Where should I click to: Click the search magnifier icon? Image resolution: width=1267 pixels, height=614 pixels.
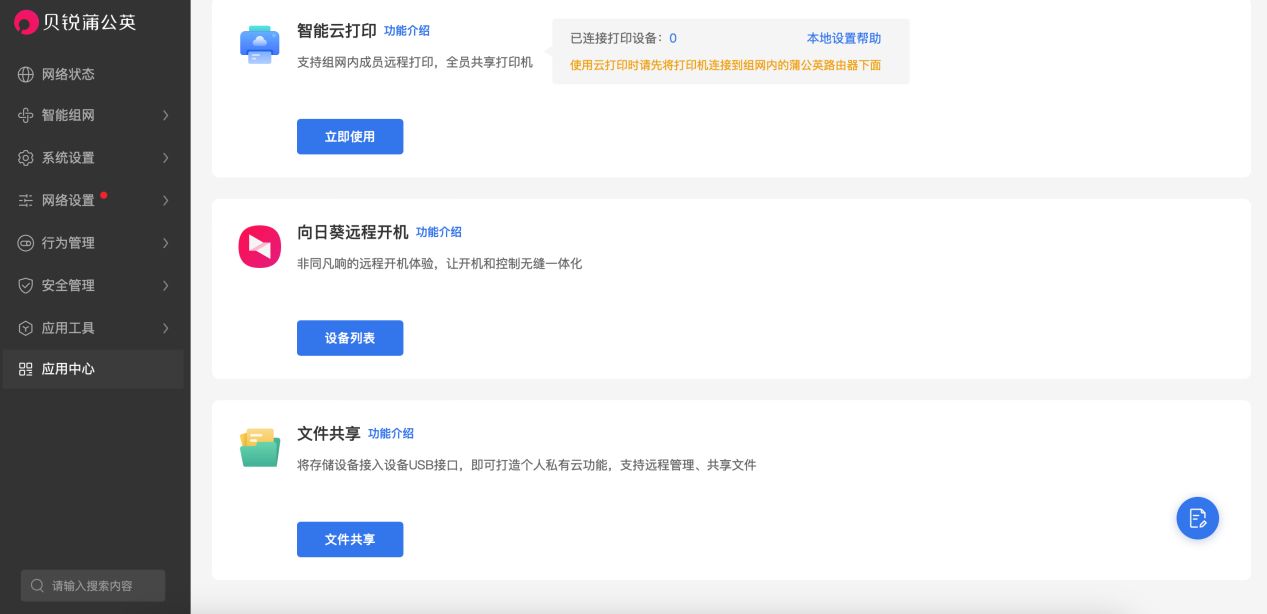37,585
